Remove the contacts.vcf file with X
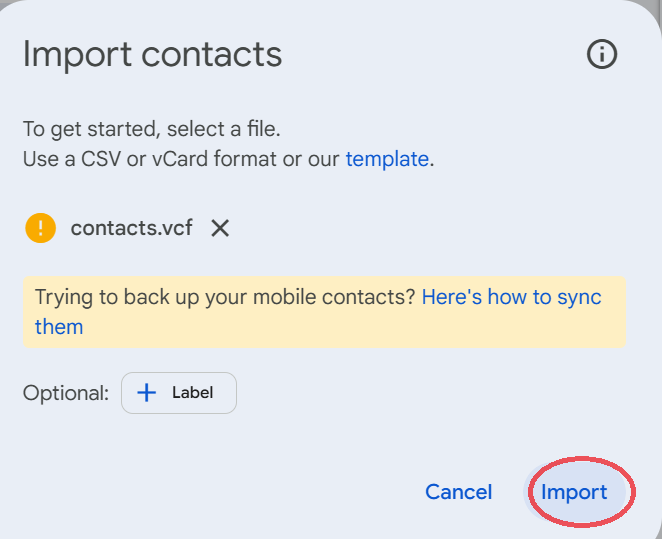Viewport: 662px width, 539px height. point(220,228)
